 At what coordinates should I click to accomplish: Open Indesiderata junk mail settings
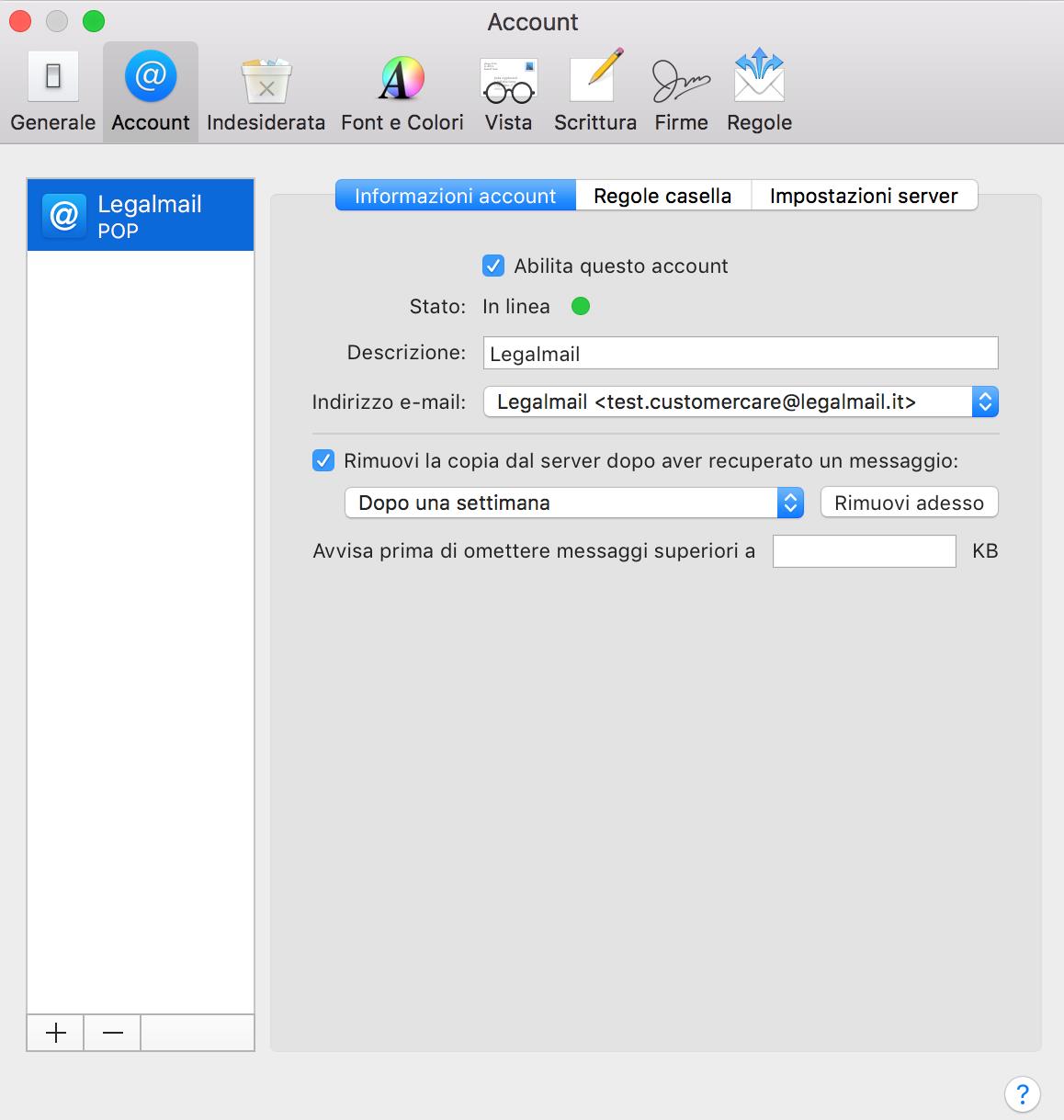coord(266,92)
